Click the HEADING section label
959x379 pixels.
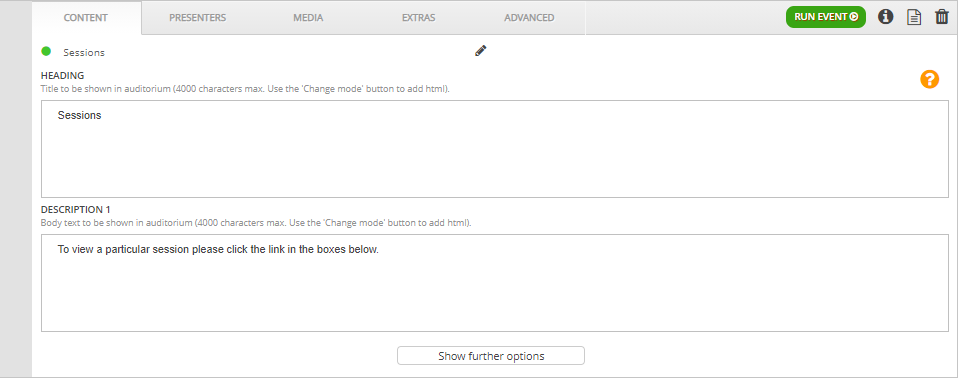pyautogui.click(x=62, y=76)
